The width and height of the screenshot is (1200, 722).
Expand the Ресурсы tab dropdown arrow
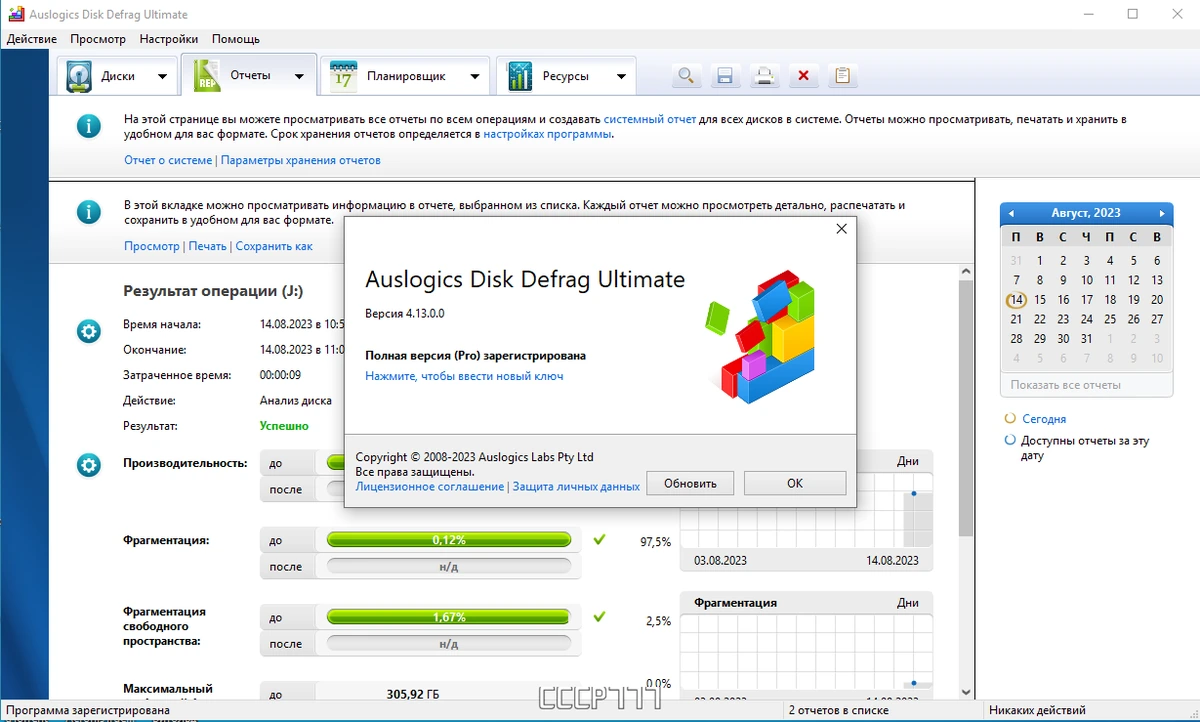pos(621,76)
